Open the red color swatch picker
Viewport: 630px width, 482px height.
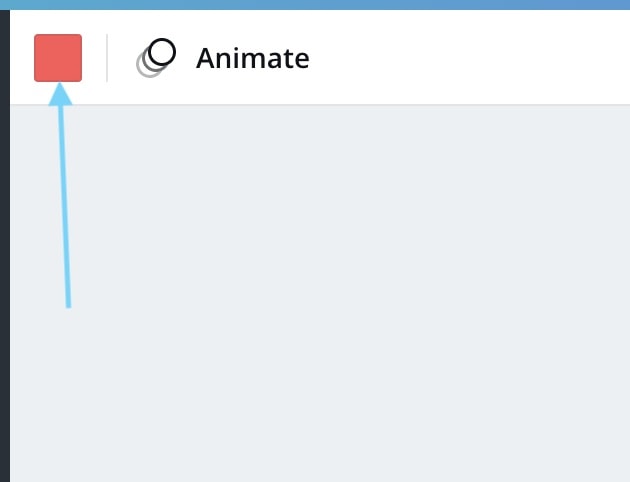58,58
